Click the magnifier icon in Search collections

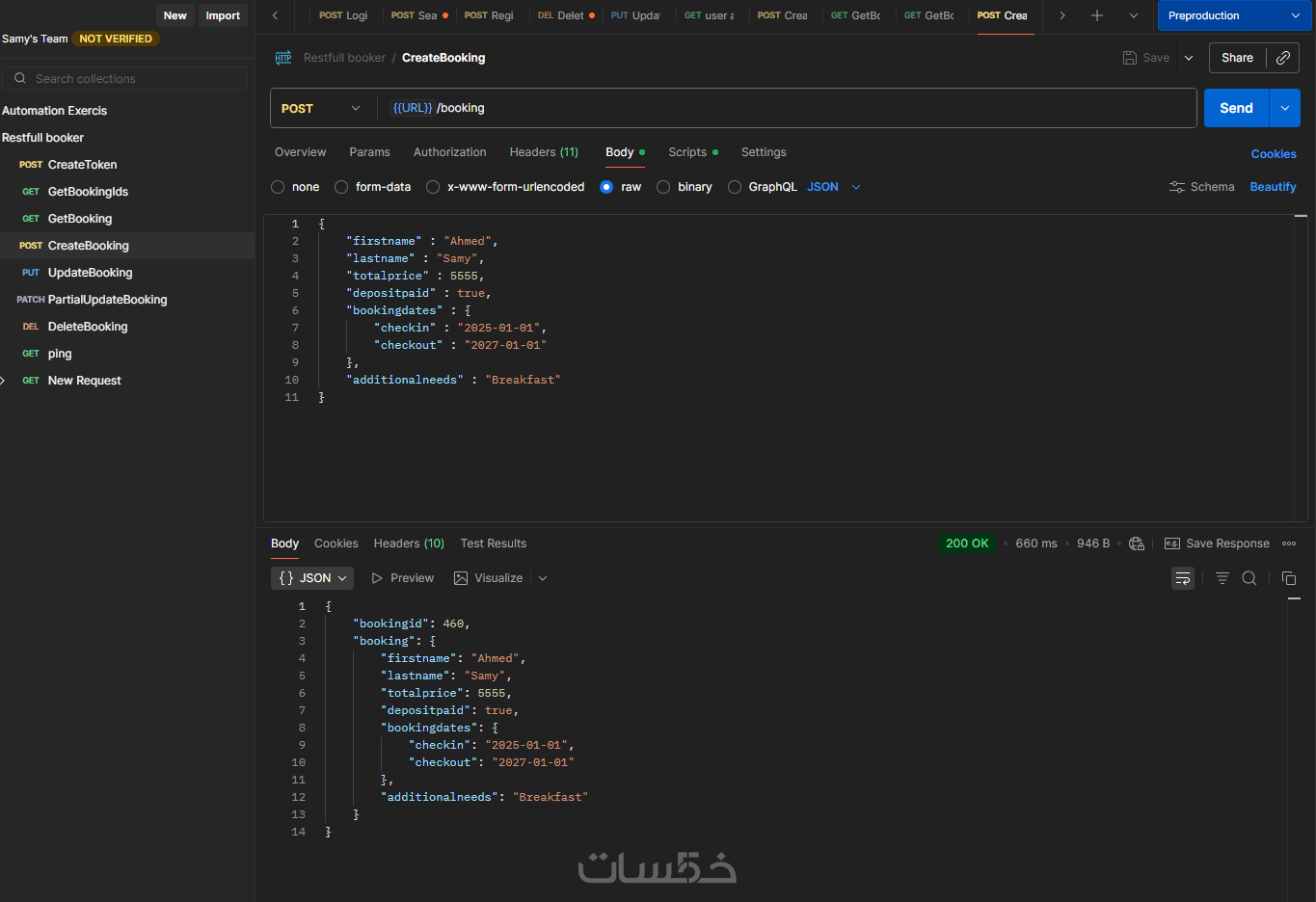pyautogui.click(x=19, y=78)
